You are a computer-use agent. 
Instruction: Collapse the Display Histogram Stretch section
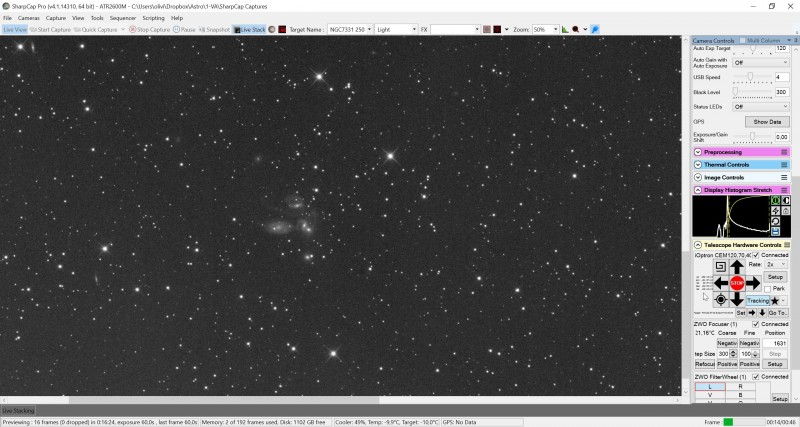pos(698,190)
